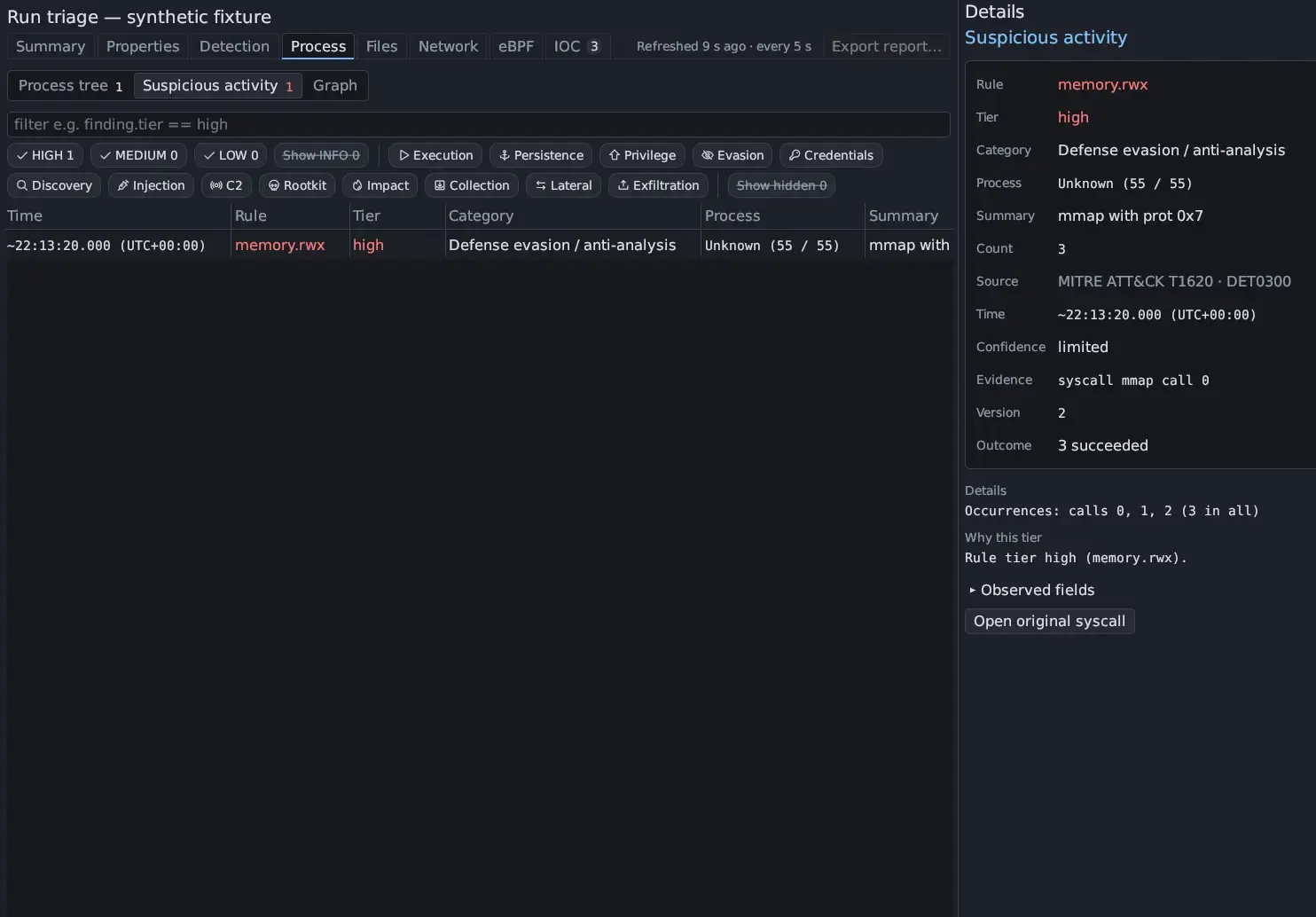Screen dimensions: 1316x917
Task: Filter by Exfiltration category chip
Action: (658, 185)
